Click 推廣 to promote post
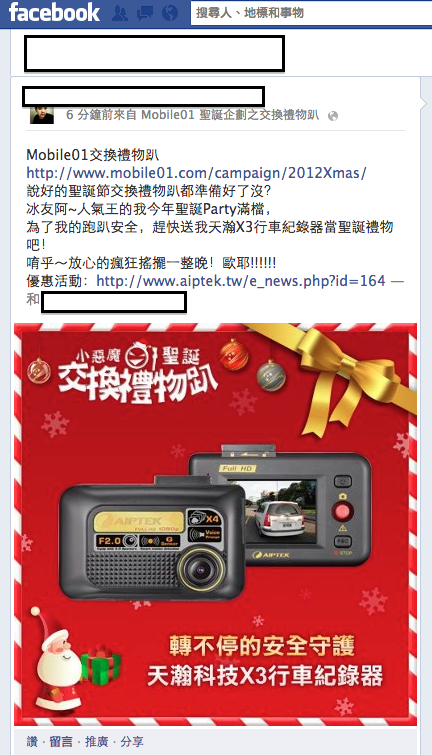 click(x=97, y=742)
